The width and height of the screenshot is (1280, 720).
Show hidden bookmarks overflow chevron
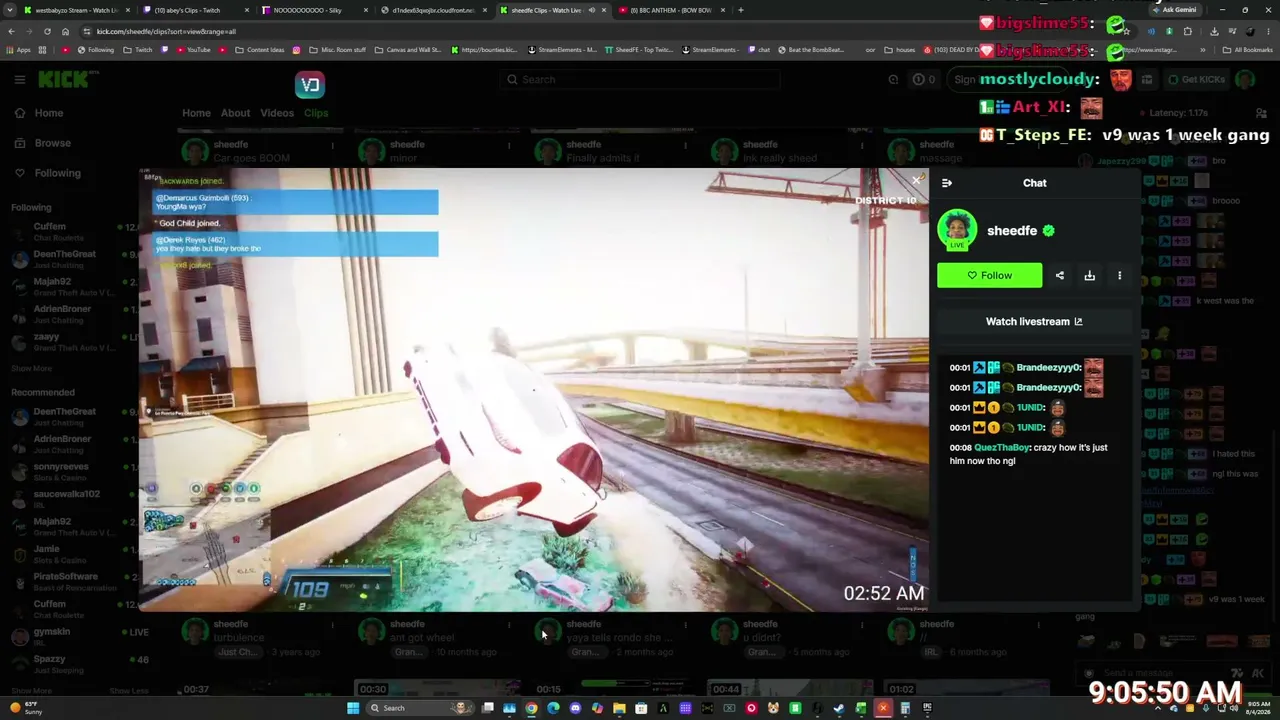pos(1202,50)
